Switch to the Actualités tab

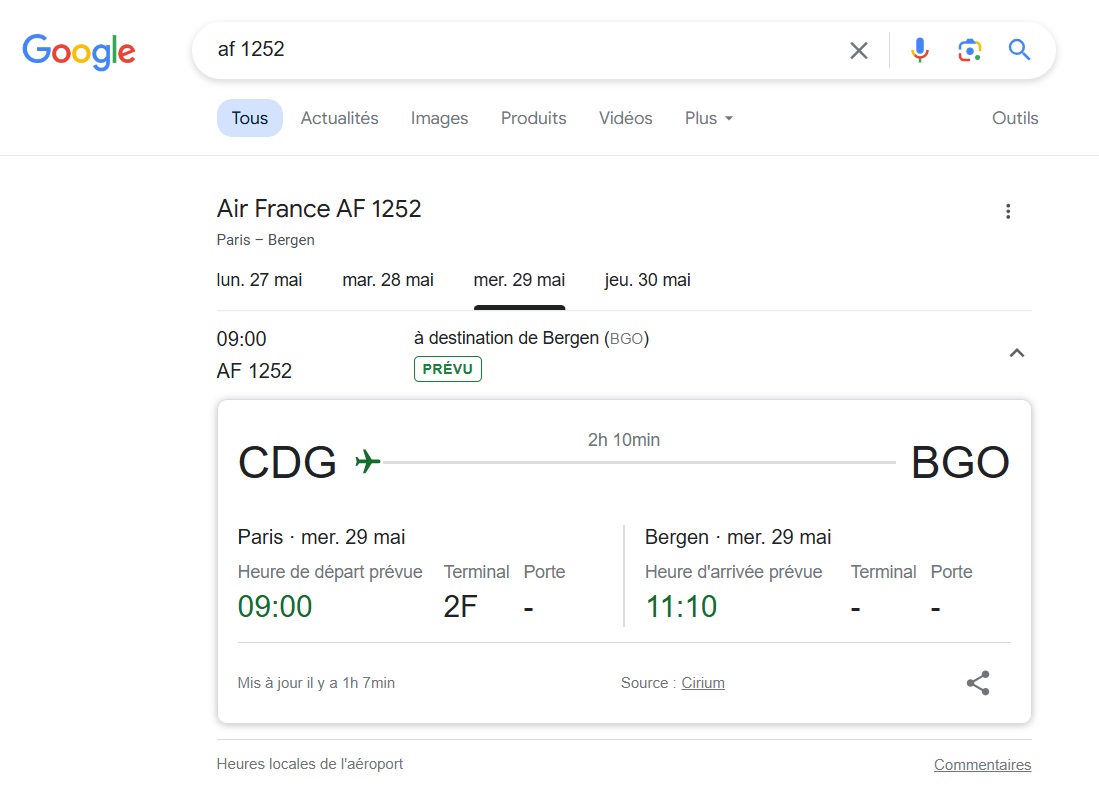tap(340, 118)
